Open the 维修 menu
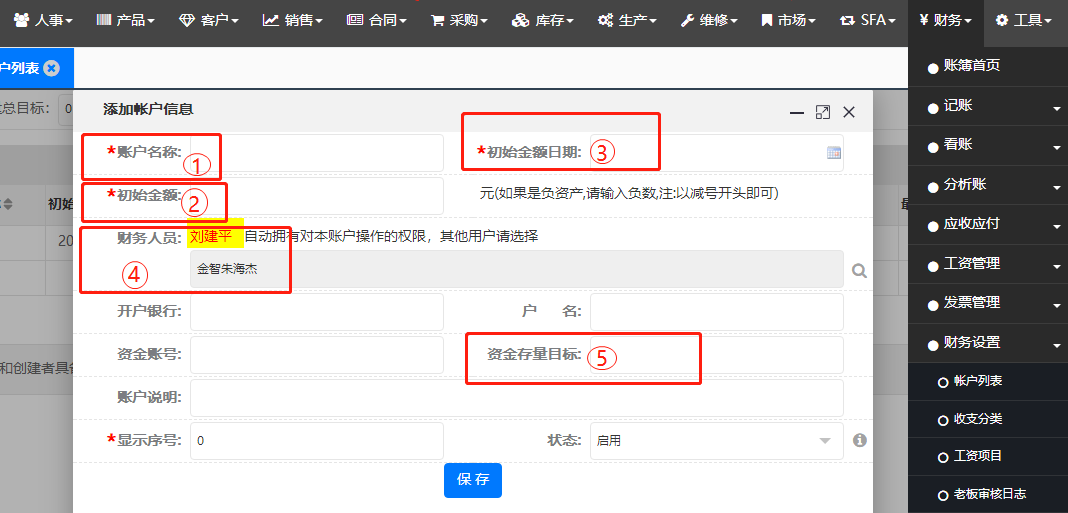The width and height of the screenshot is (1068, 513). point(708,20)
